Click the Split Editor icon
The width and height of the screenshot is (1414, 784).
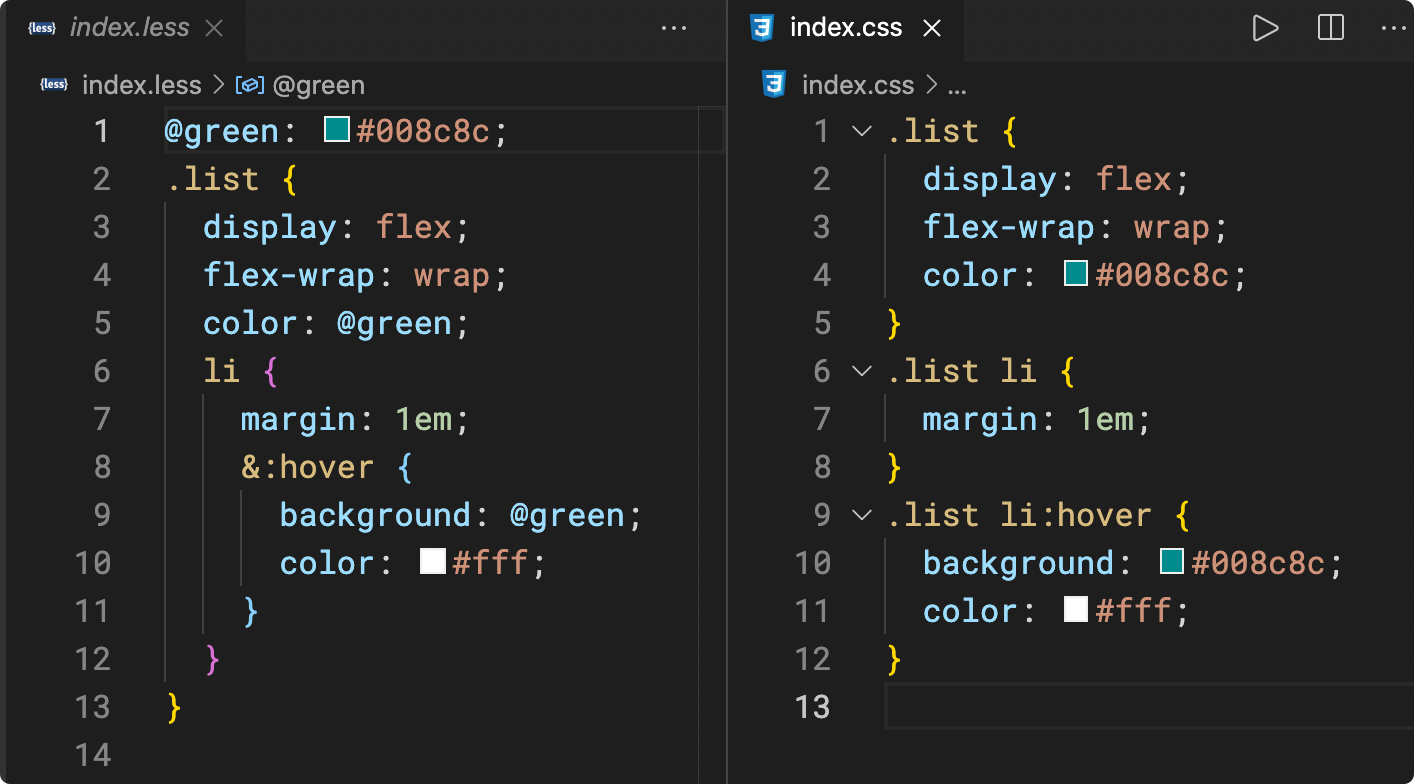pos(1330,28)
